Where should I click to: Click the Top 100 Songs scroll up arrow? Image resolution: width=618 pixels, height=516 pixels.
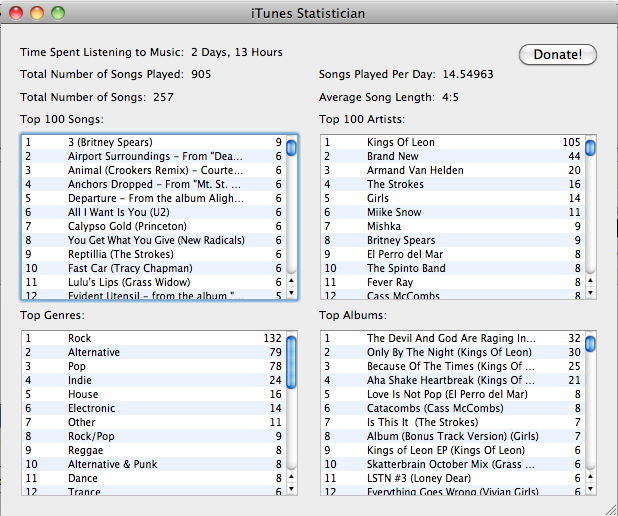pos(291,280)
